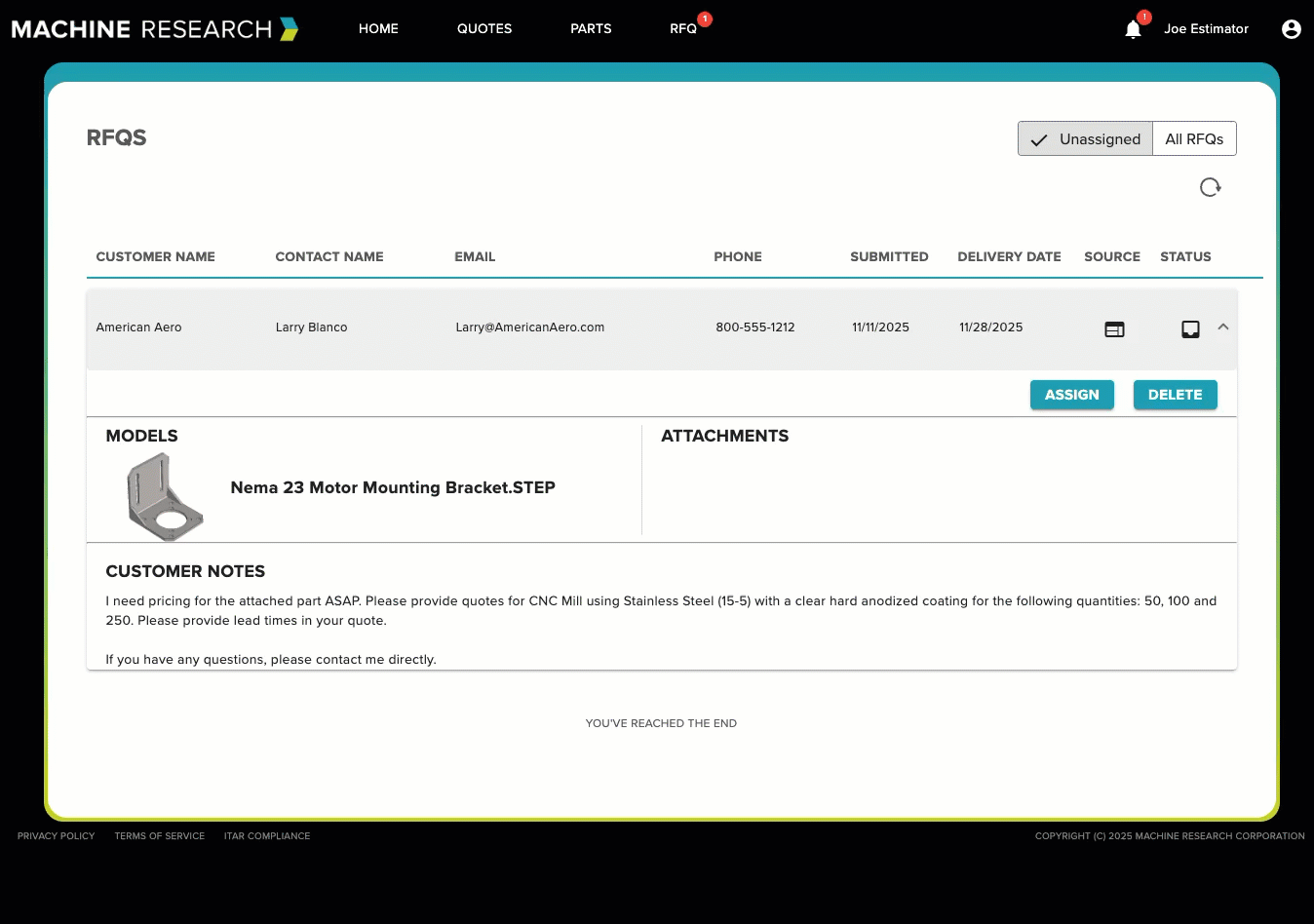Assign the American Aero RFQ
Image resolution: width=1314 pixels, height=924 pixels.
pyautogui.click(x=1071, y=395)
